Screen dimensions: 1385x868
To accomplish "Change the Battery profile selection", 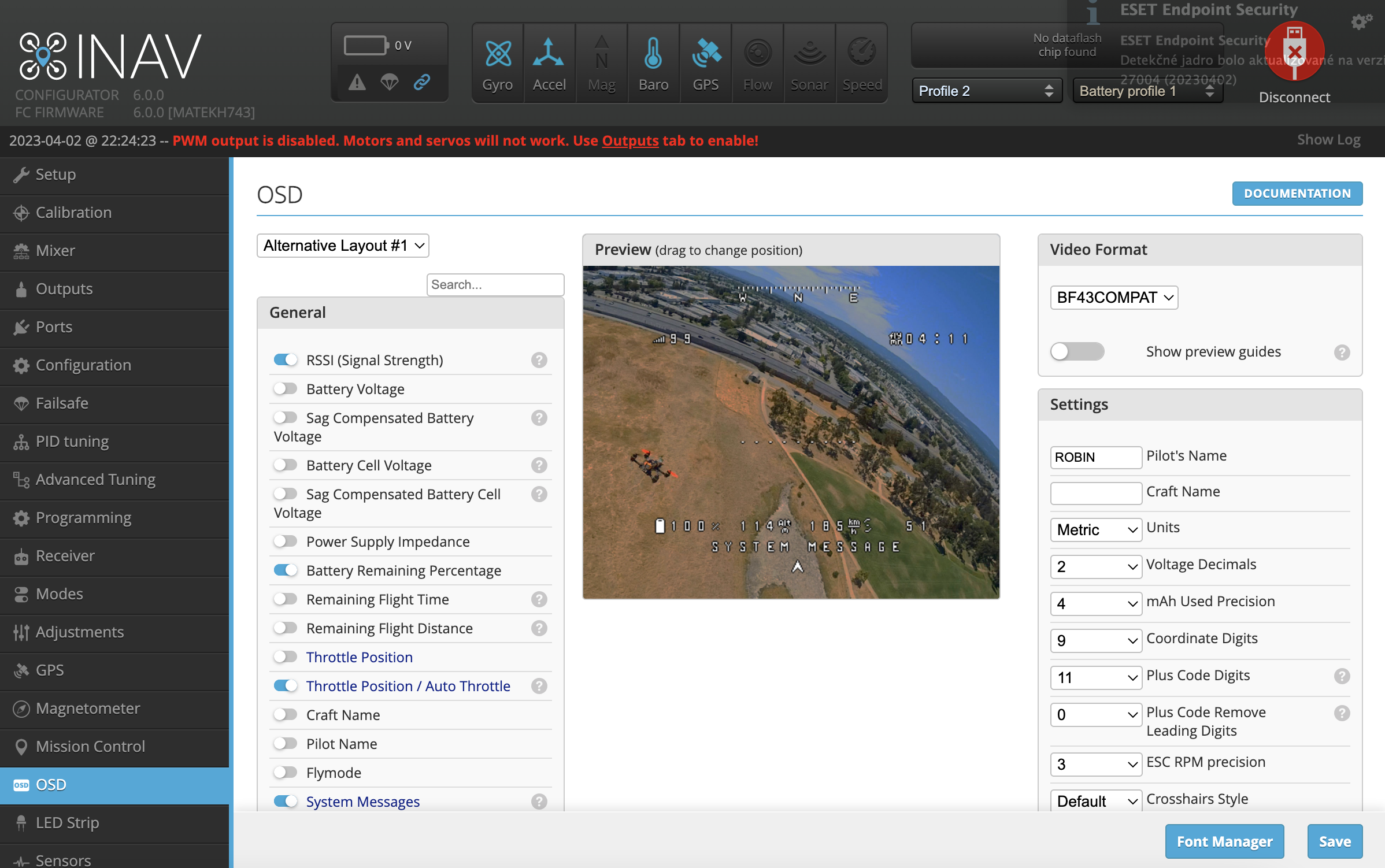I will 1147,91.
